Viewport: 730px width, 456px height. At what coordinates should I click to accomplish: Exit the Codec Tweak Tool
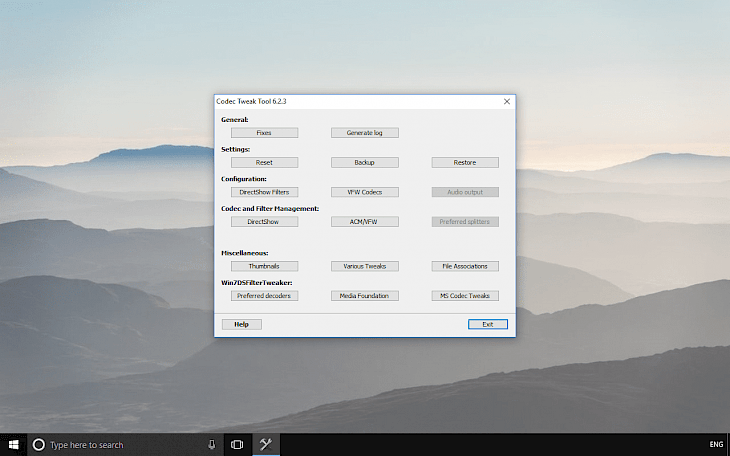(488, 324)
